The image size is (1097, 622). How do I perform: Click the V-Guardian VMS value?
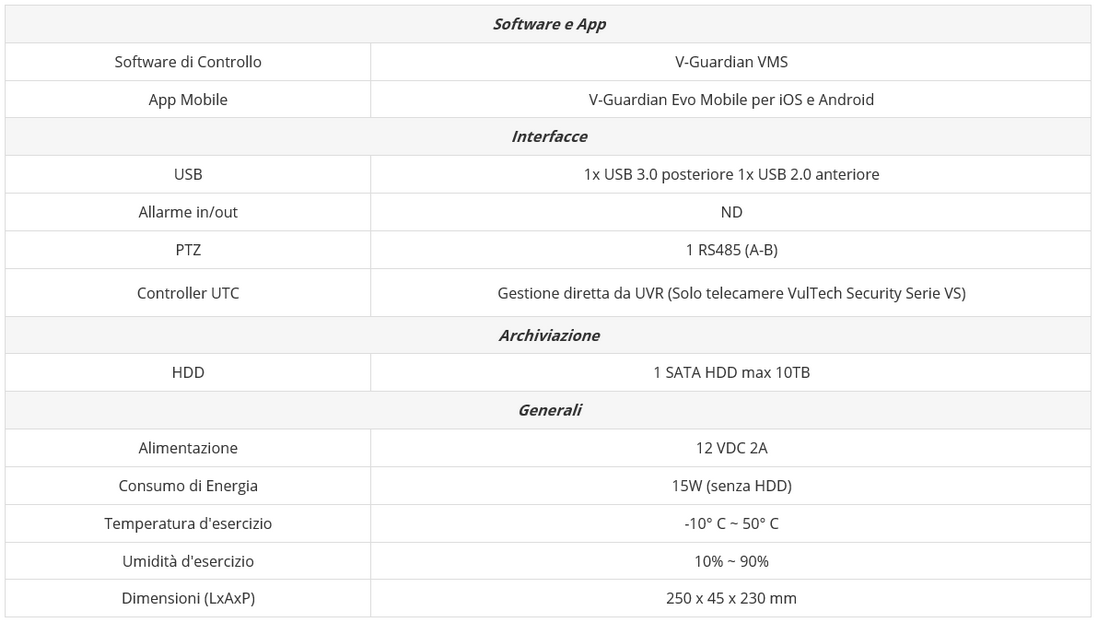click(x=731, y=62)
